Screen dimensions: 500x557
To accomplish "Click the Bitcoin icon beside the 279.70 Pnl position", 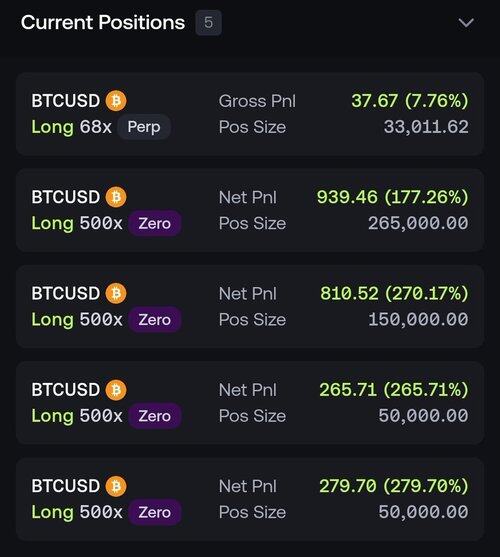I will tap(116, 486).
